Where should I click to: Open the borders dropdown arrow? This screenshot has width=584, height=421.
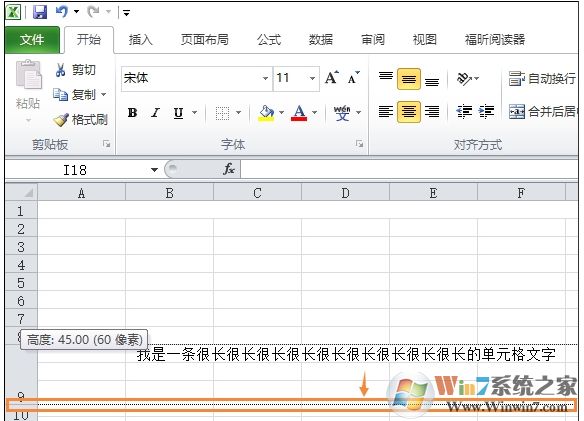pyautogui.click(x=239, y=113)
